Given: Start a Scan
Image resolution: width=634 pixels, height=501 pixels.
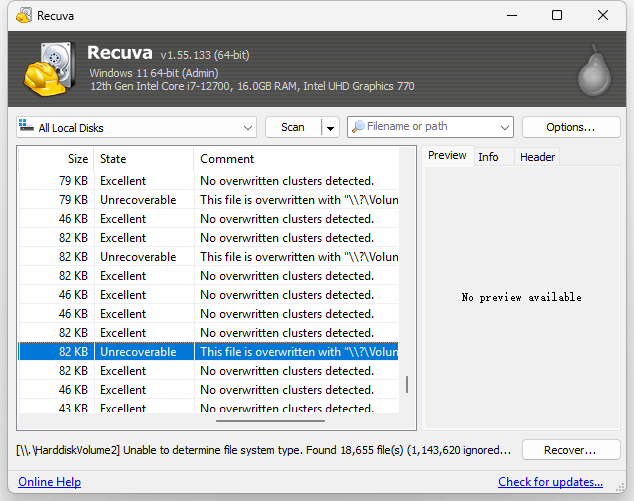Looking at the screenshot, I should click(x=293, y=127).
